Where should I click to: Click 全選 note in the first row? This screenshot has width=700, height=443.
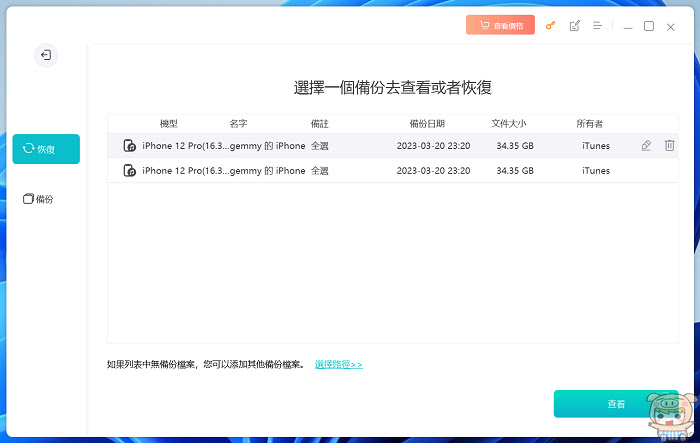click(320, 146)
